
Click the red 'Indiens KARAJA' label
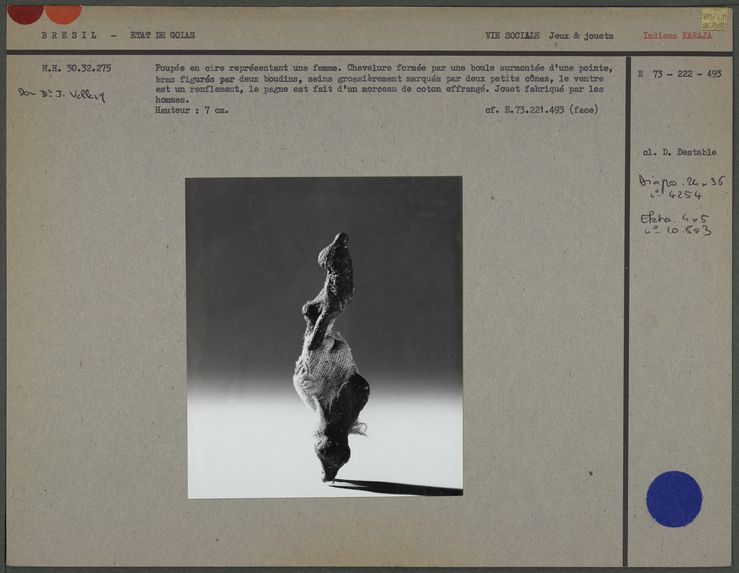pos(676,35)
